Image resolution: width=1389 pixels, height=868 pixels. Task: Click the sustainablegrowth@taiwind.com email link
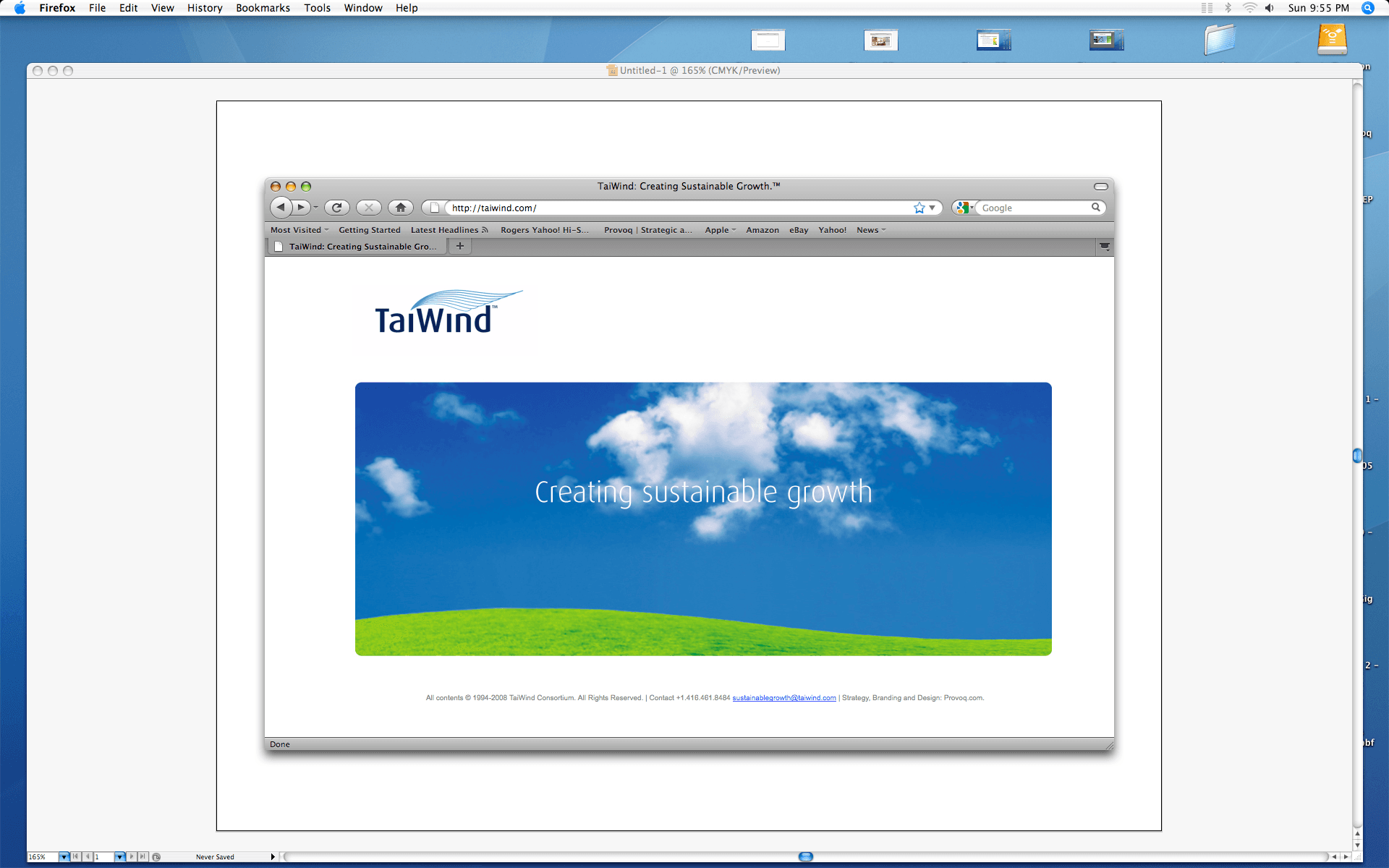(x=783, y=697)
